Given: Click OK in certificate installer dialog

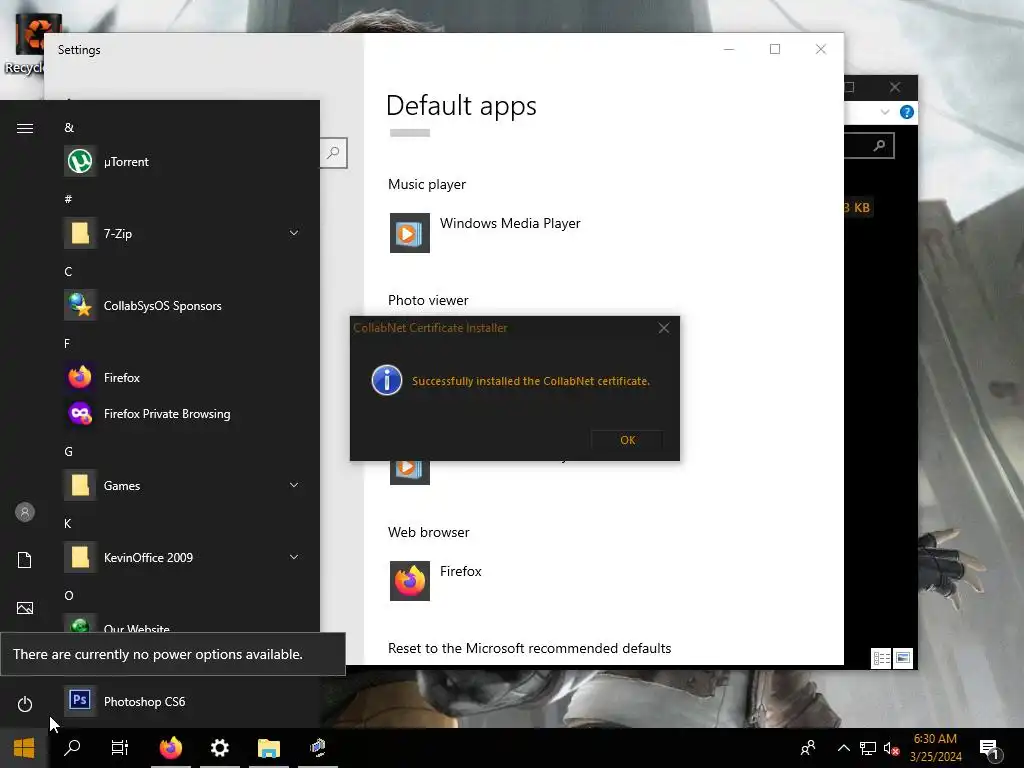Looking at the screenshot, I should pyautogui.click(x=627, y=440).
